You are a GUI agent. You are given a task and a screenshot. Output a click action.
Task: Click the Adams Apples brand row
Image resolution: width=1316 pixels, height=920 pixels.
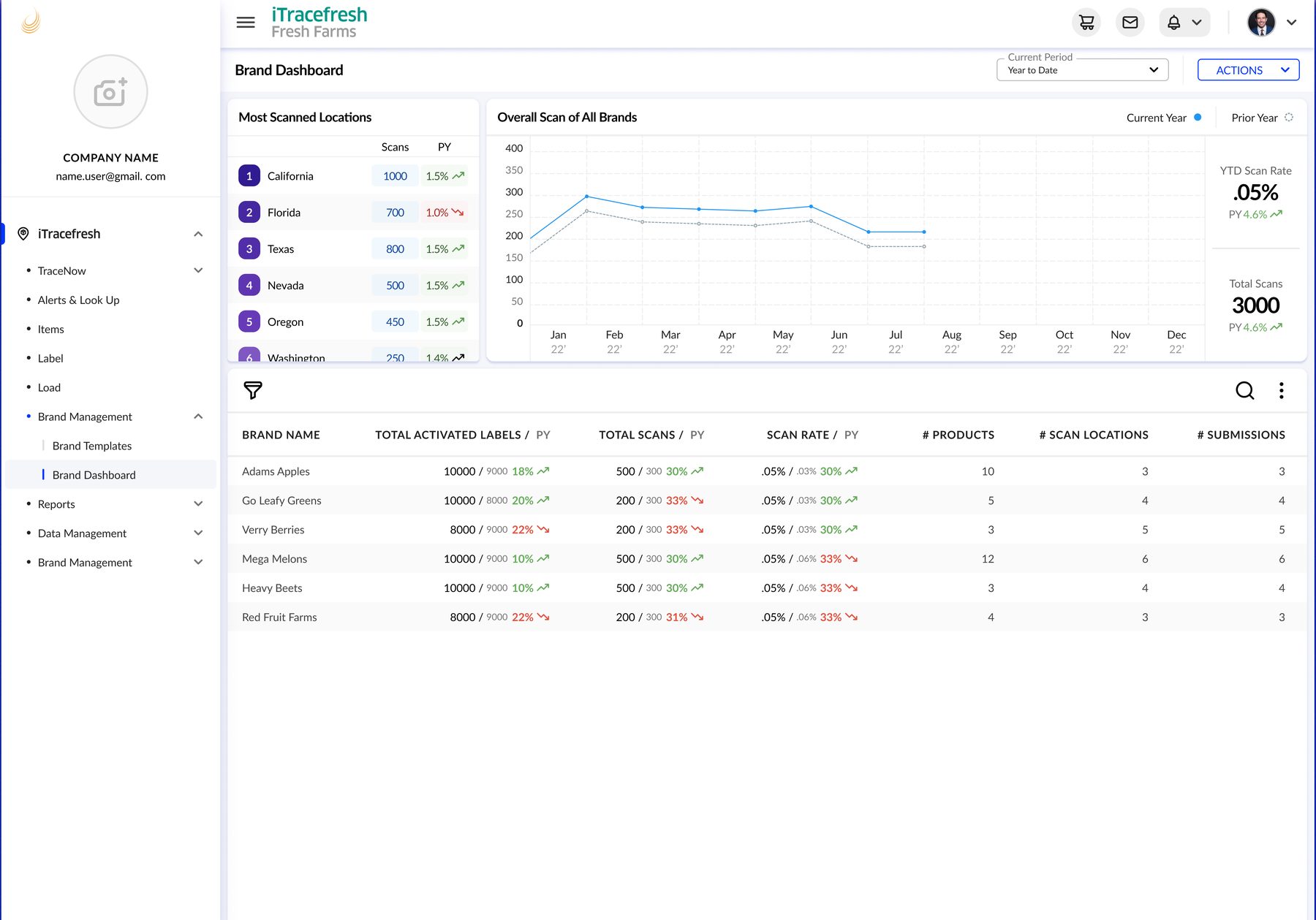(767, 471)
